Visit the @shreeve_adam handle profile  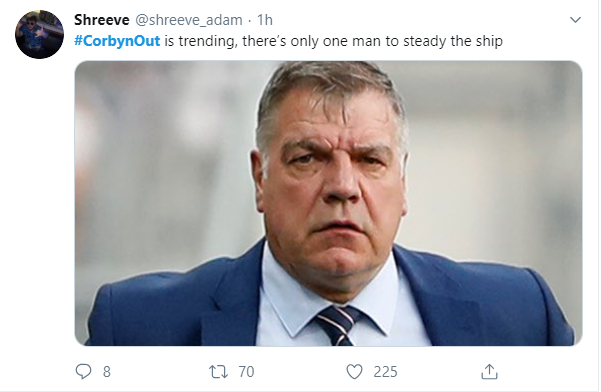(189, 20)
